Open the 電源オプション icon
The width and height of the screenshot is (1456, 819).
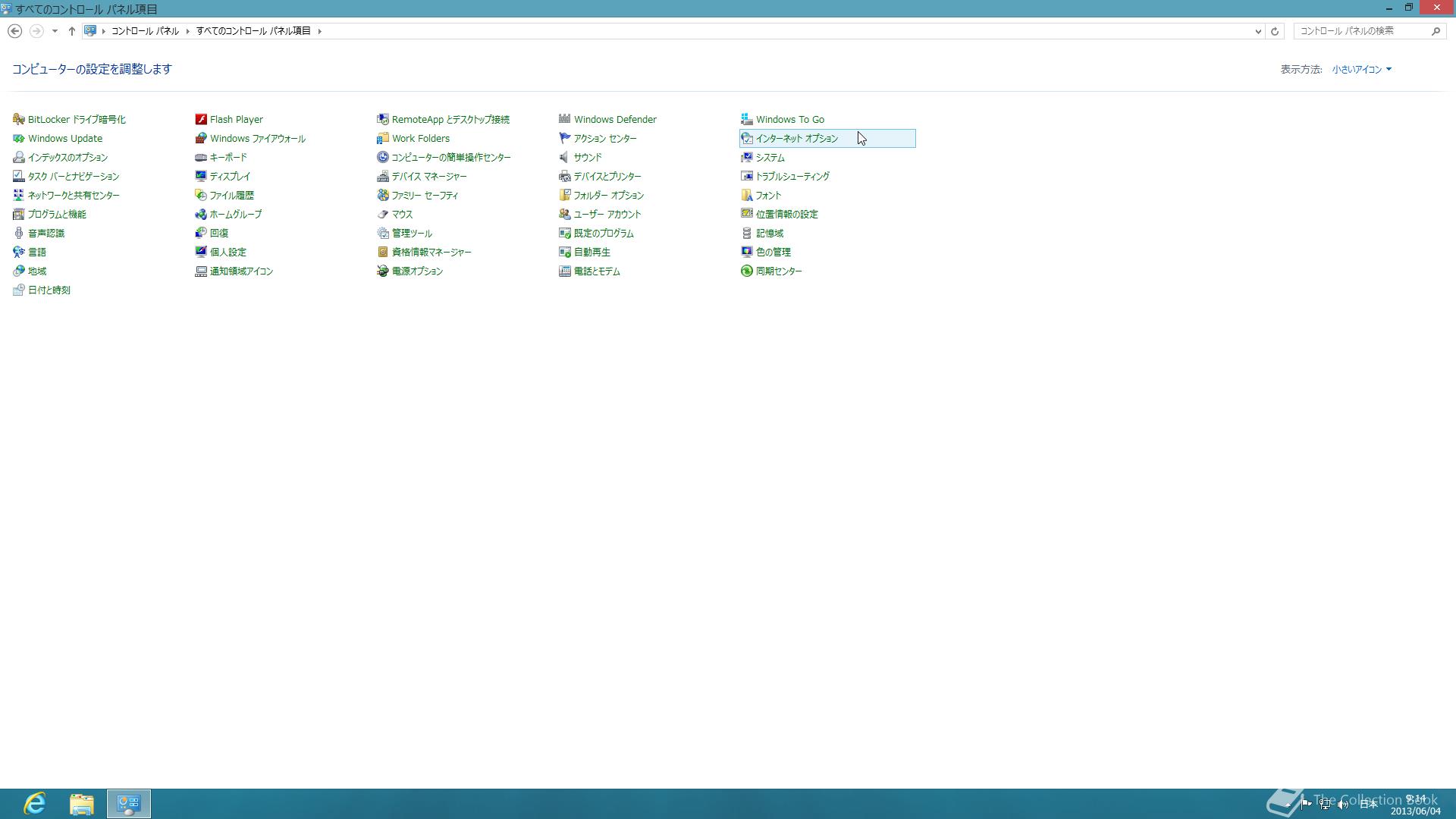(x=383, y=271)
